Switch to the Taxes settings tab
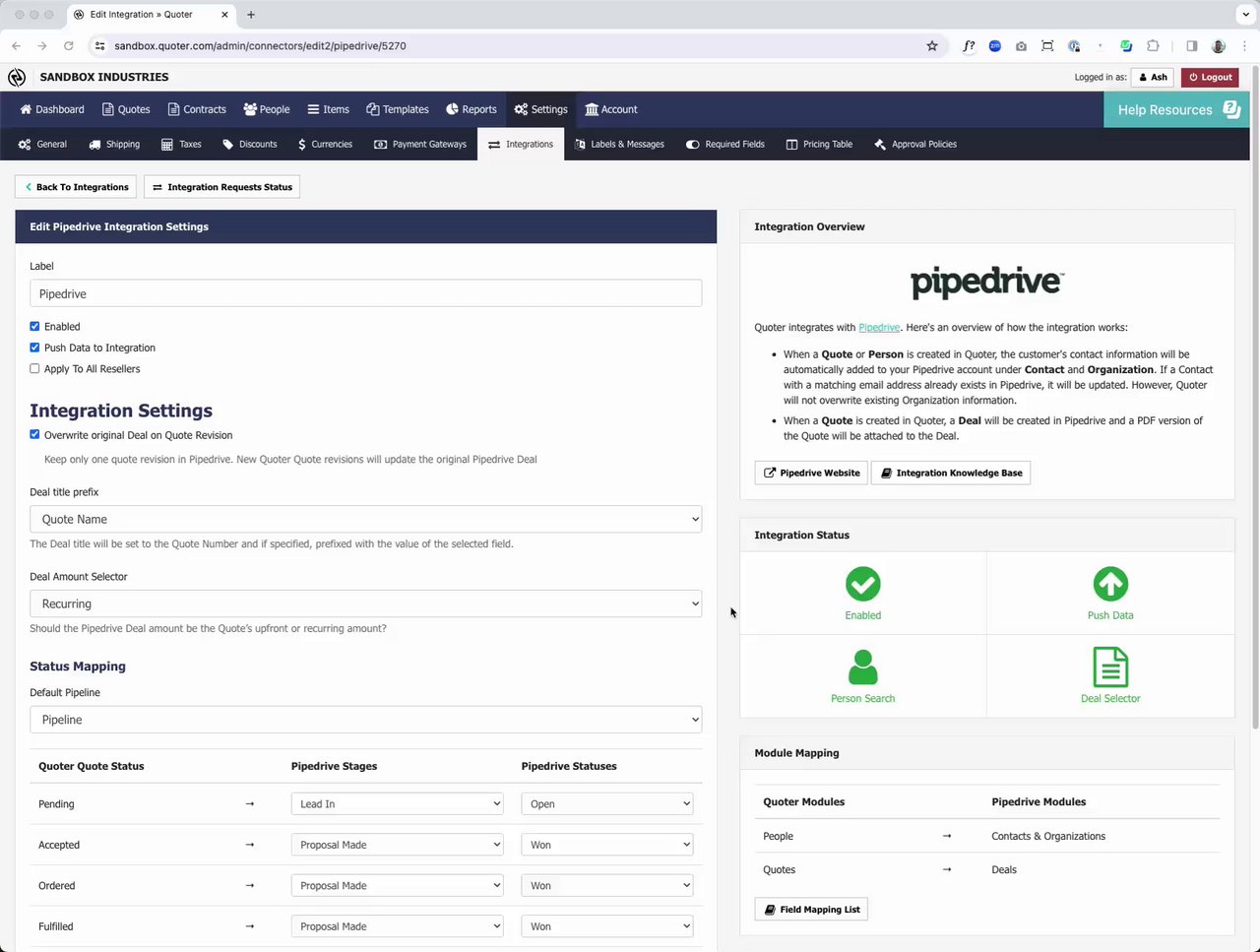 tap(181, 144)
